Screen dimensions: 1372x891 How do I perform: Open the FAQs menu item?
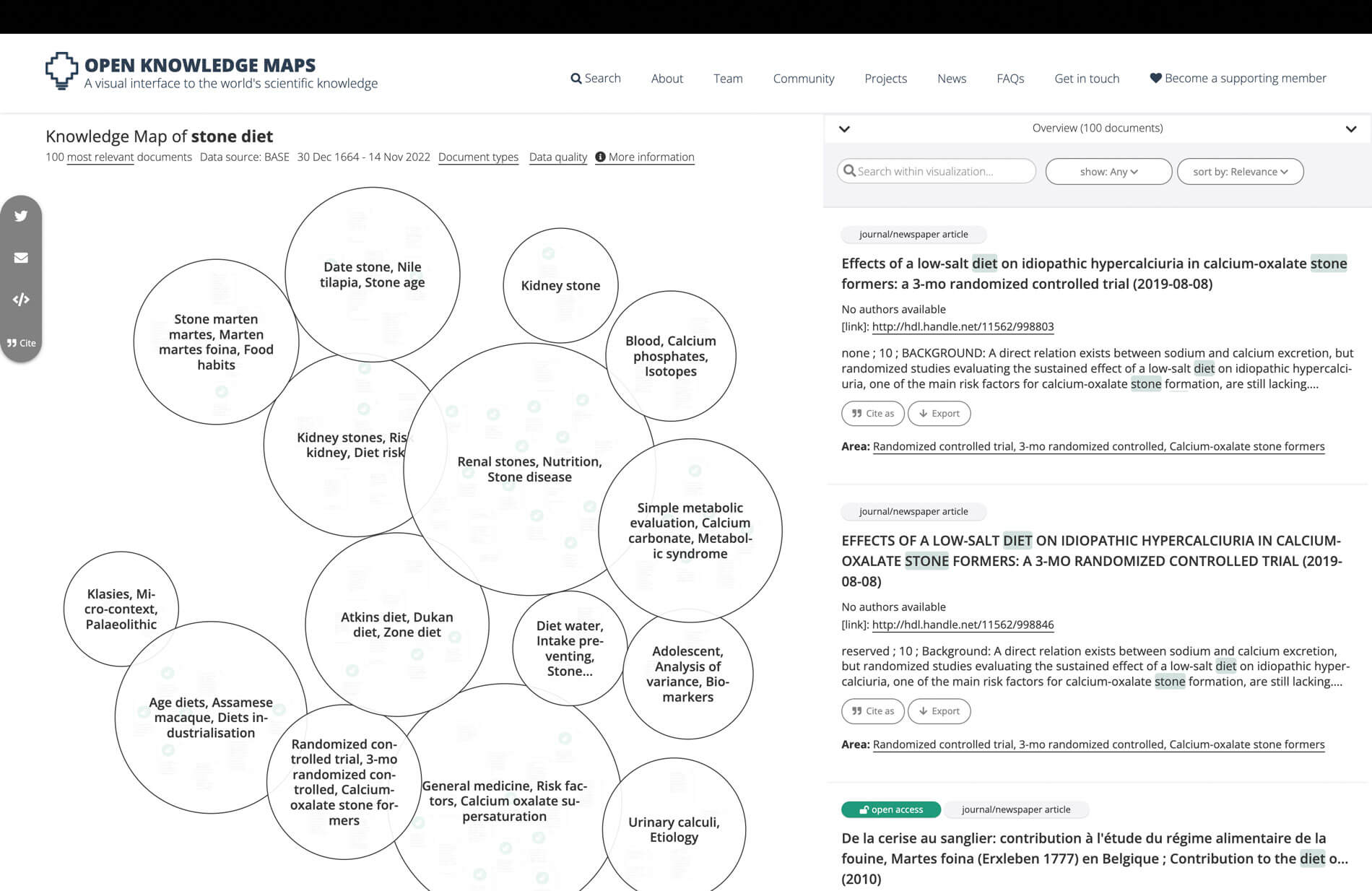pyautogui.click(x=1010, y=78)
